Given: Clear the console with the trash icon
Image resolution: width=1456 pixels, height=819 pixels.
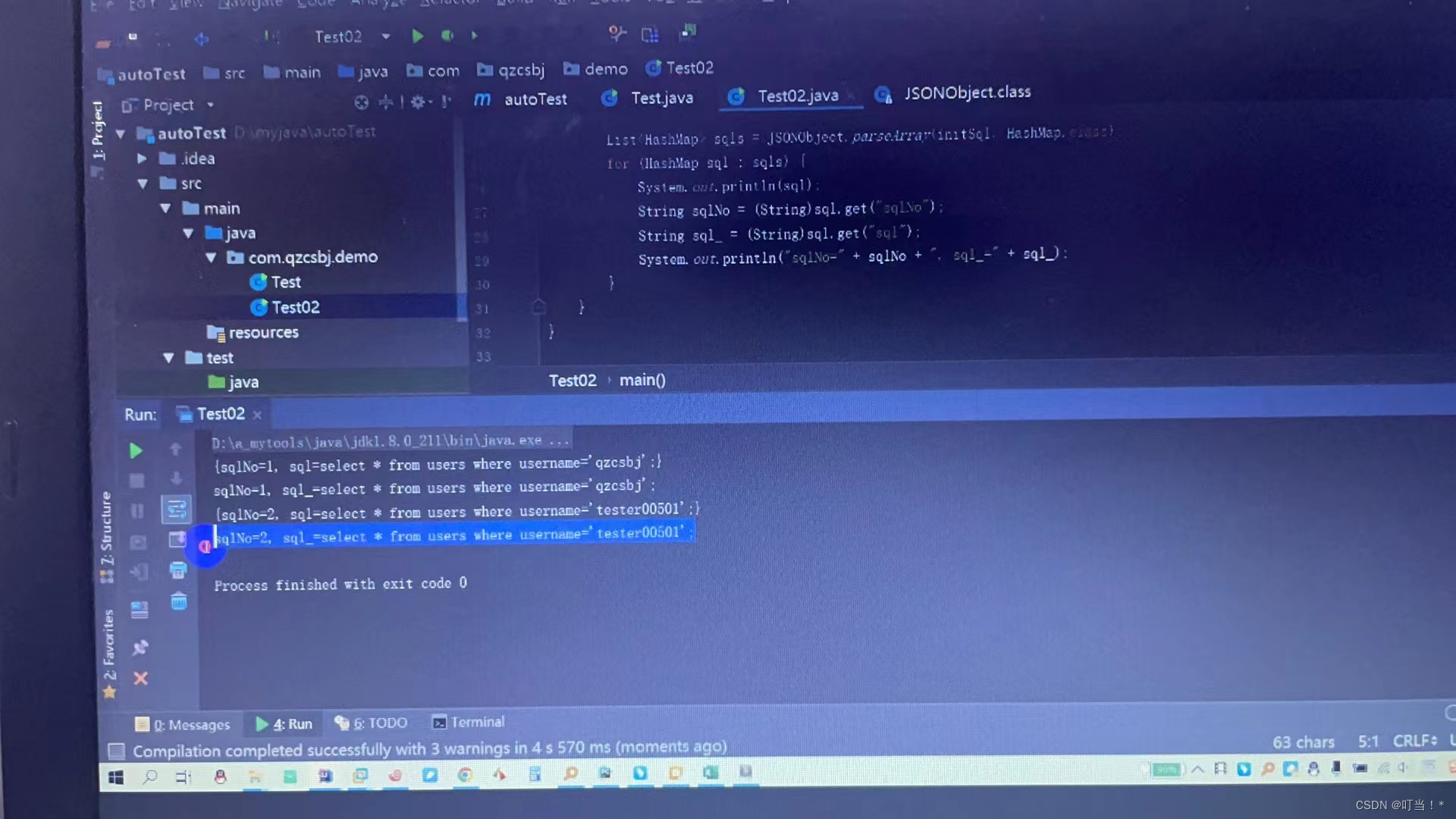Looking at the screenshot, I should coord(179,601).
